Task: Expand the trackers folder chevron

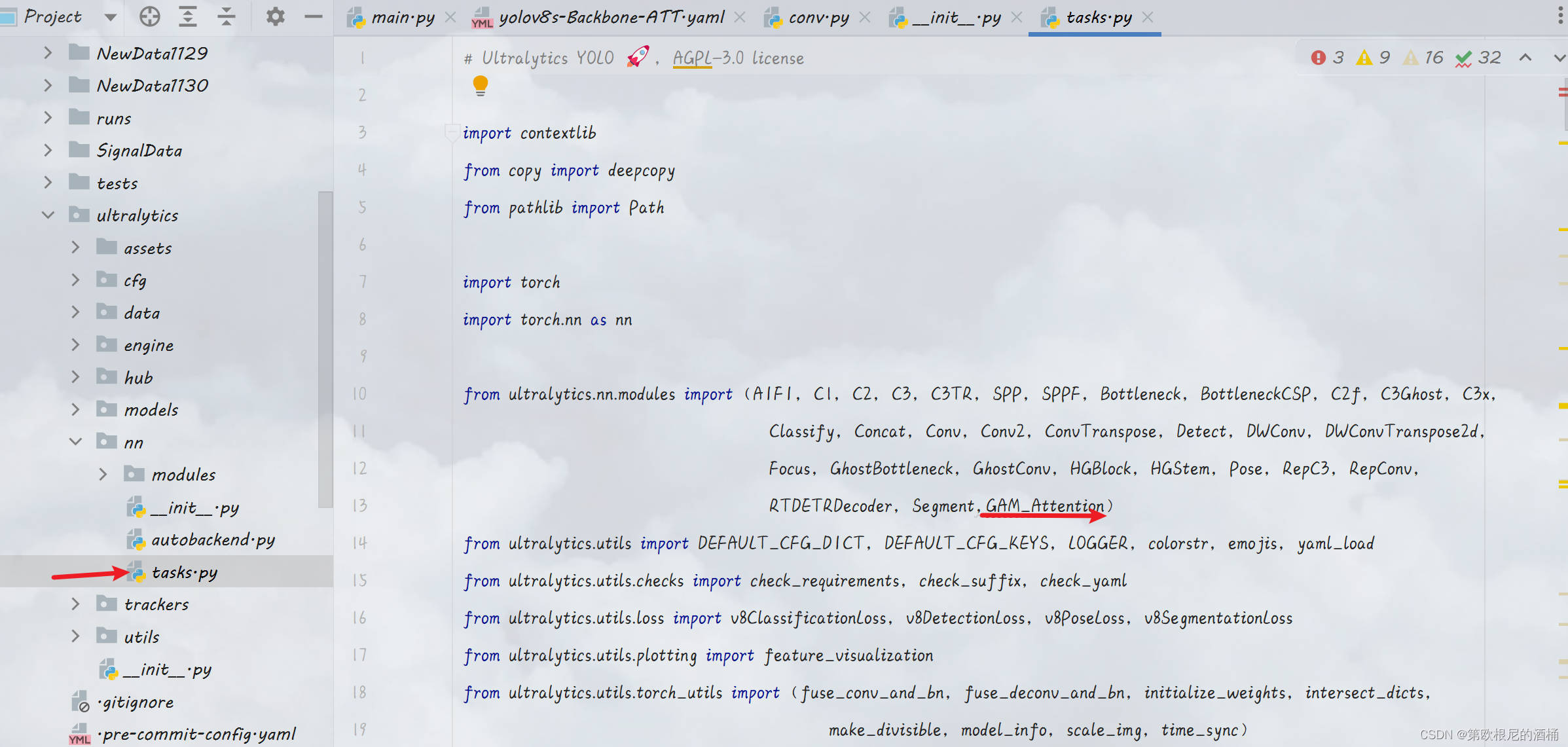Action: [75, 604]
